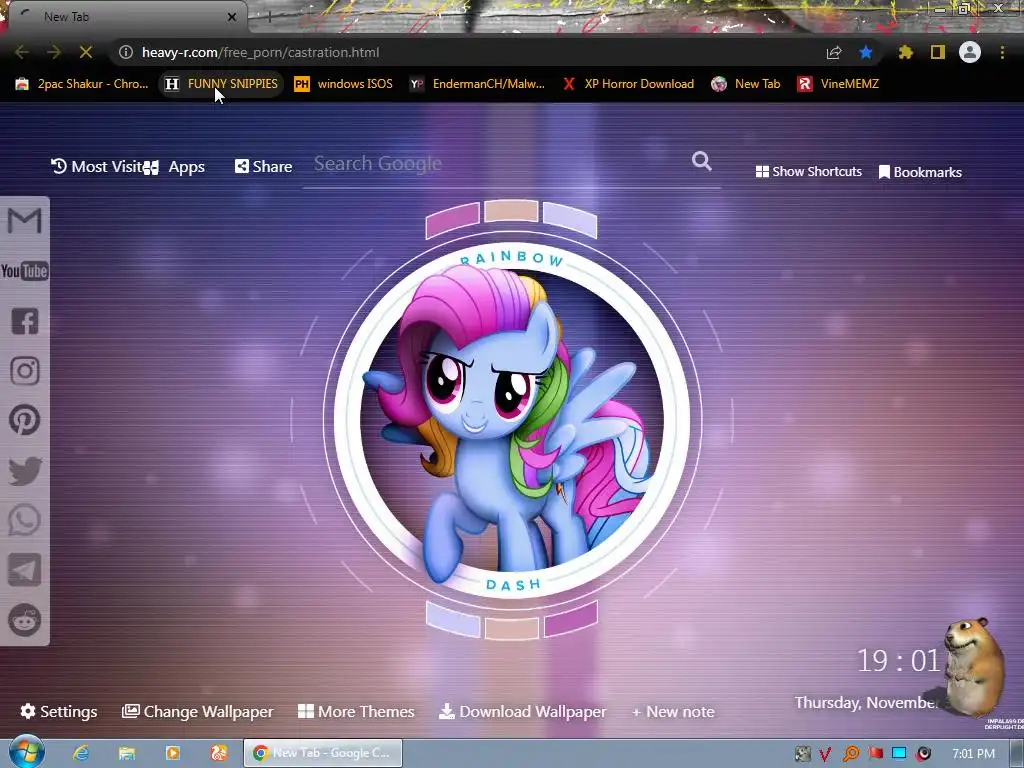The height and width of the screenshot is (768, 1024).
Task: Click the 19 : 01 clock display
Action: click(899, 661)
